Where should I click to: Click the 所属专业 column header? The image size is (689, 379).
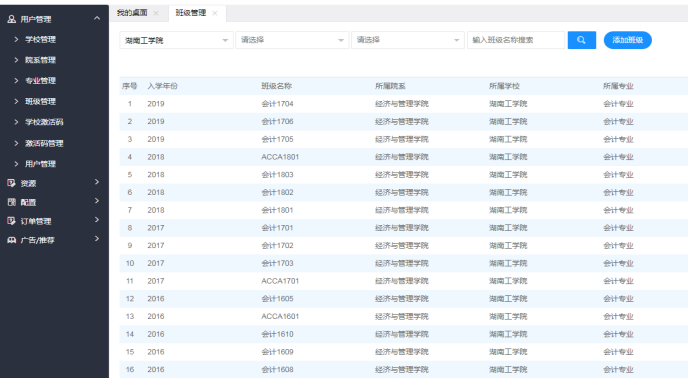[618, 86]
